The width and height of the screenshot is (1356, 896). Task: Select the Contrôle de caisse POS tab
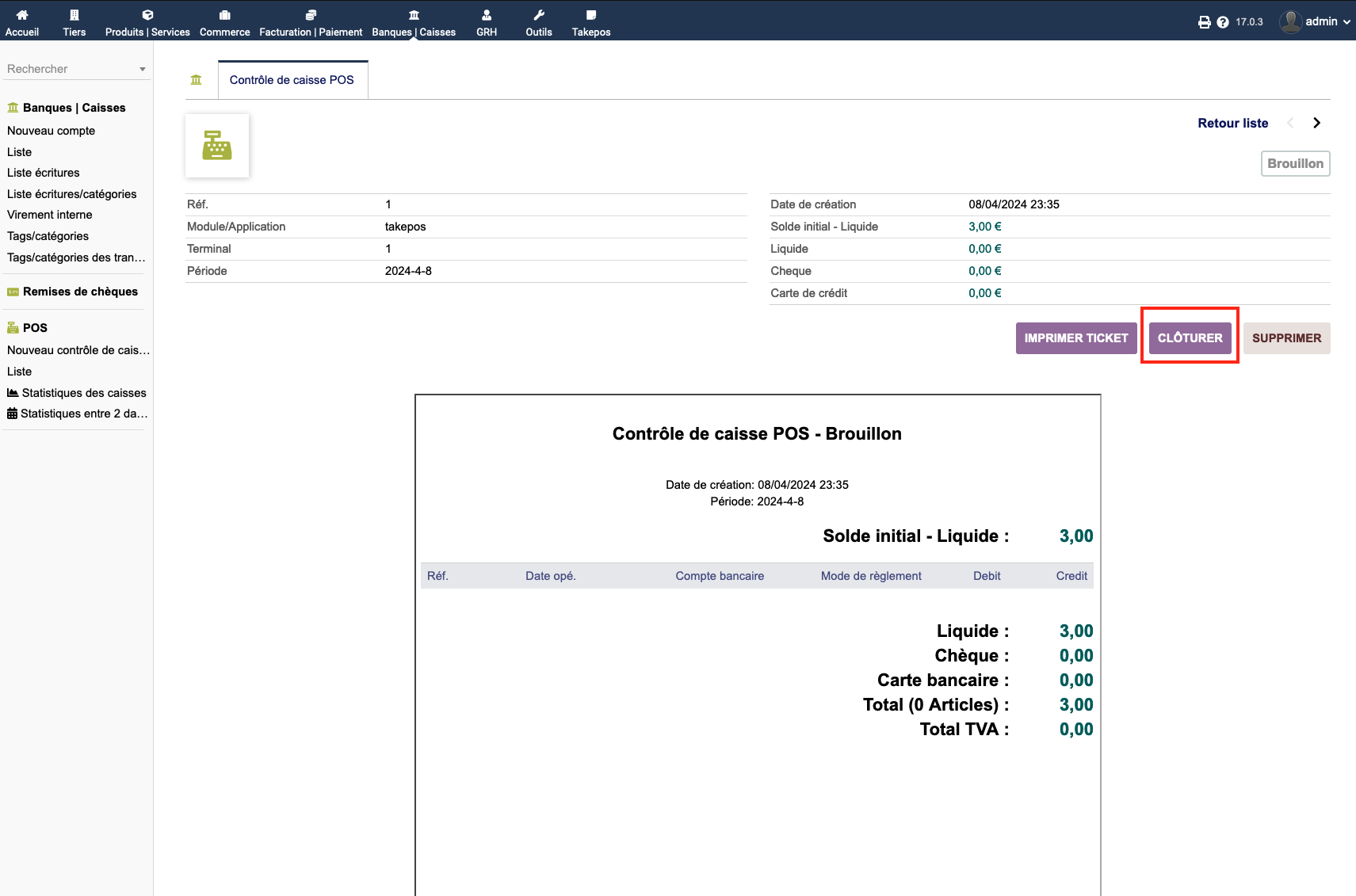pos(292,80)
